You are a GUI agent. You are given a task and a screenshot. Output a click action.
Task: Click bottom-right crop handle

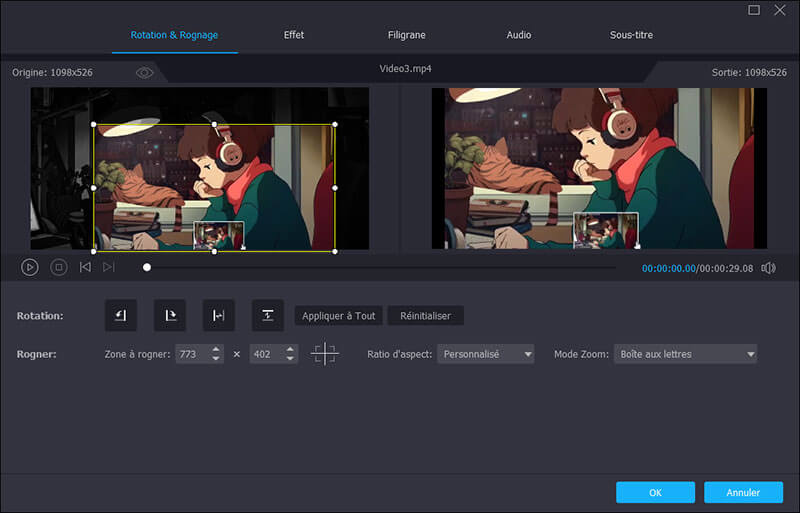click(x=335, y=252)
